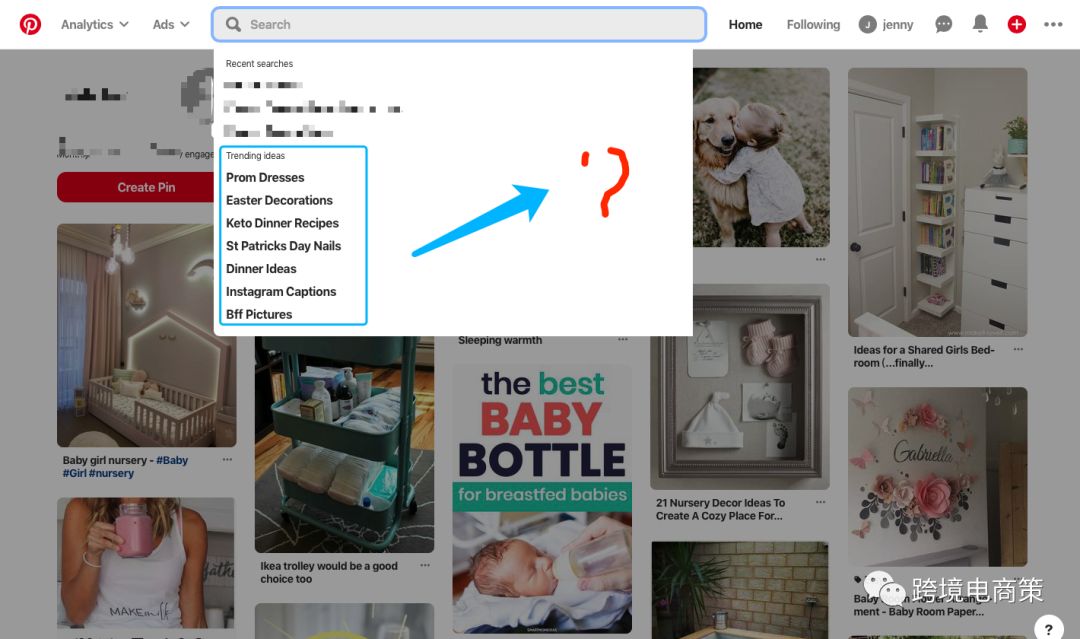The image size is (1080, 639).
Task: Open the Gabriella paper flowers pin image
Action: [x=937, y=476]
